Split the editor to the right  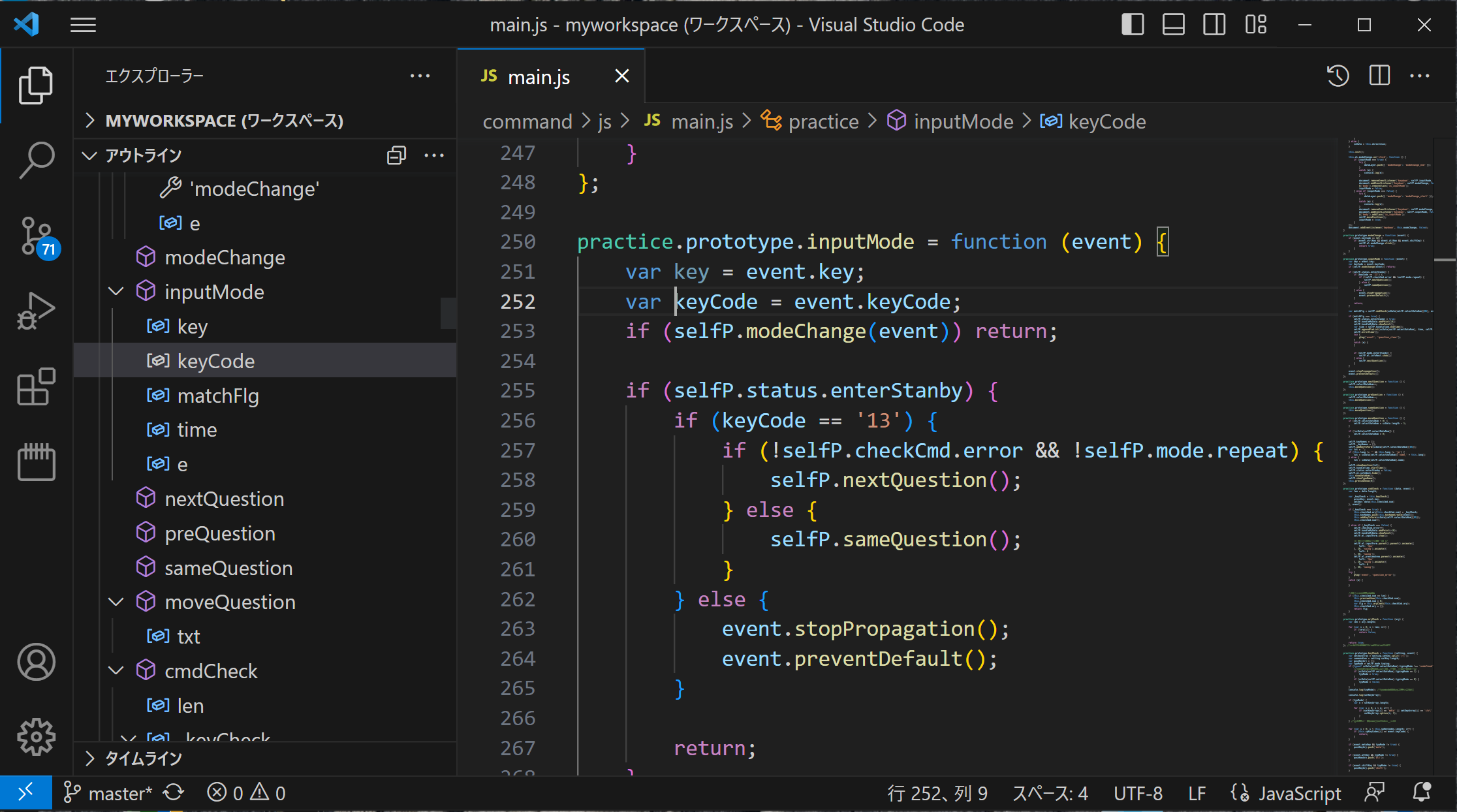coord(1379,76)
